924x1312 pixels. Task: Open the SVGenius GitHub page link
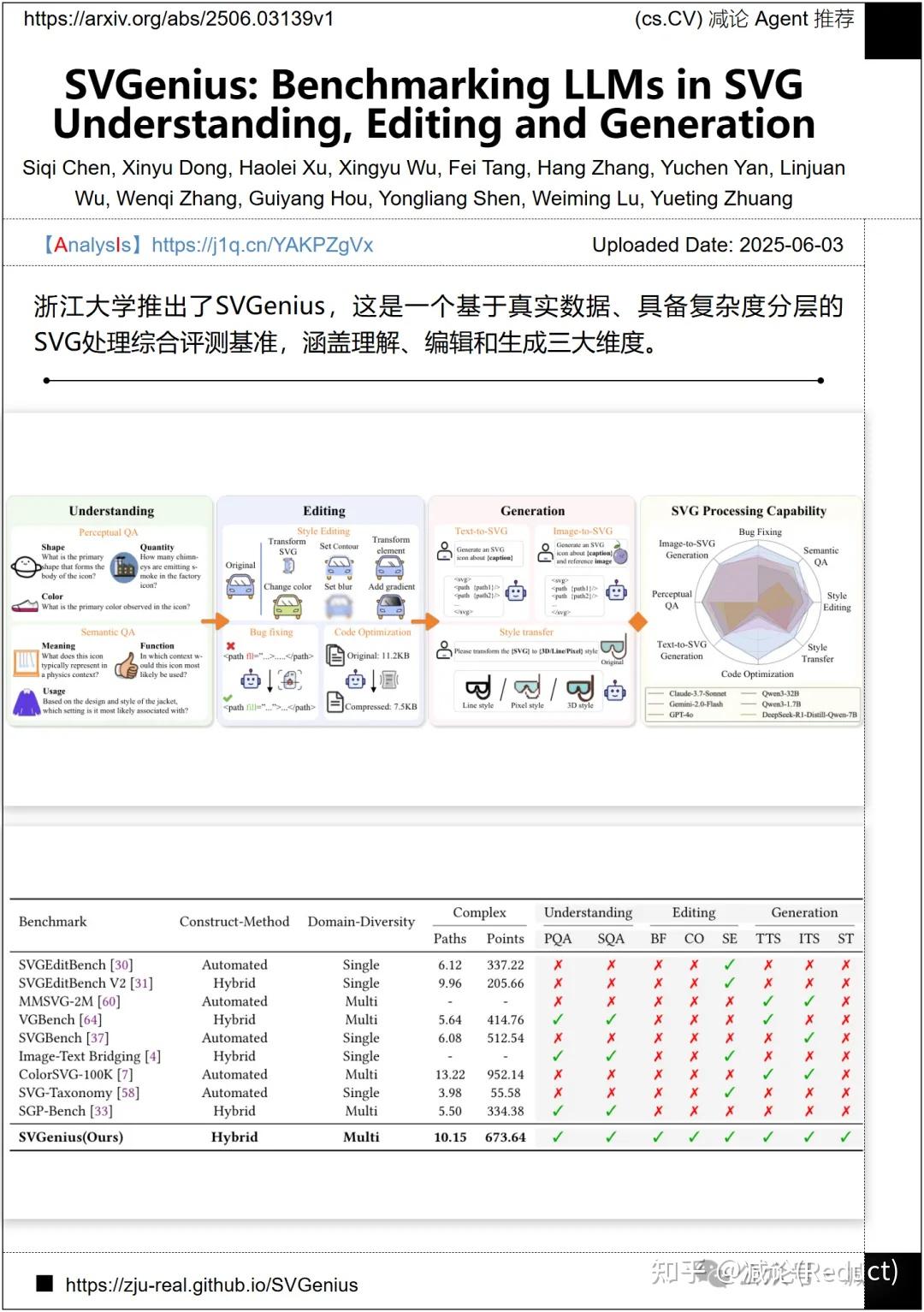212,1284
